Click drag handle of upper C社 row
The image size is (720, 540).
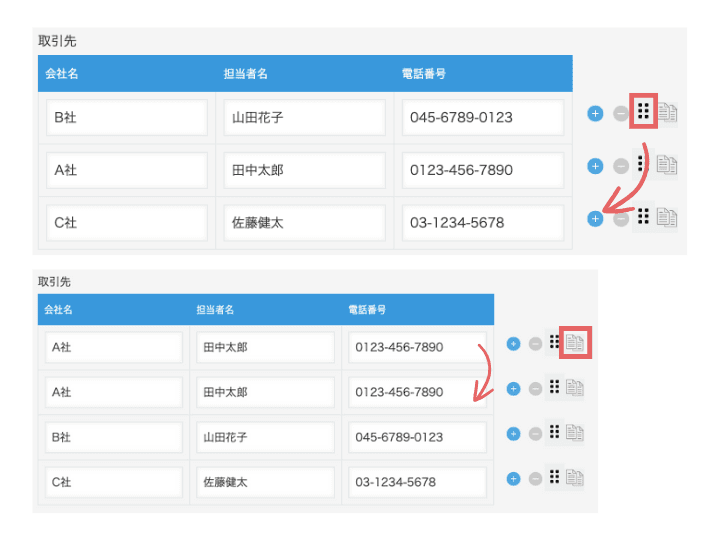tap(643, 216)
